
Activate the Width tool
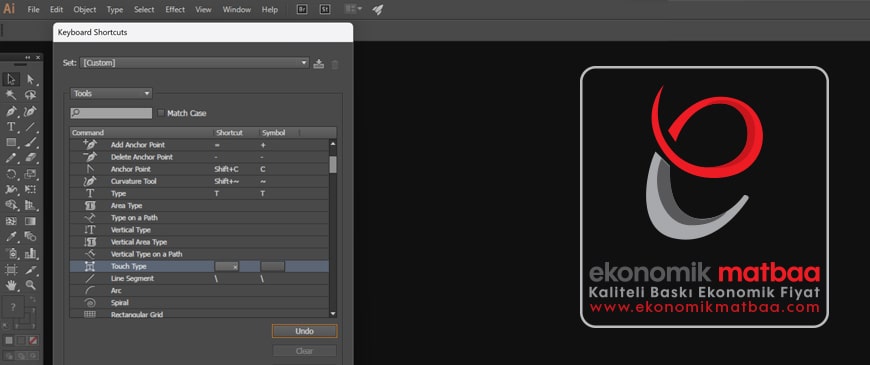pyautogui.click(x=11, y=190)
